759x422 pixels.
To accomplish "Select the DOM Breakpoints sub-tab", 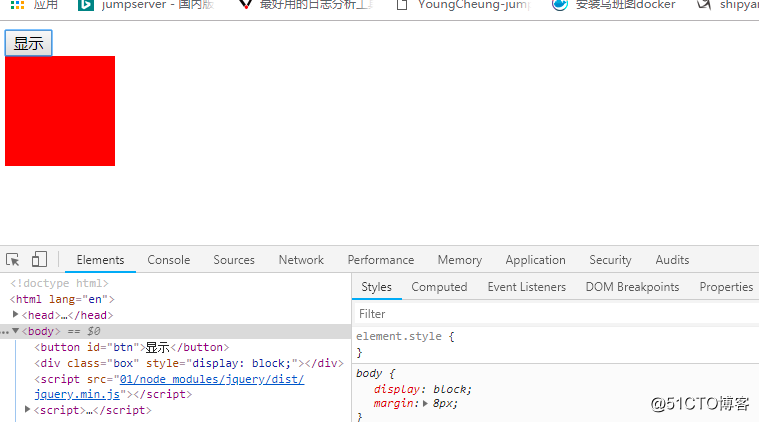I will (x=632, y=287).
